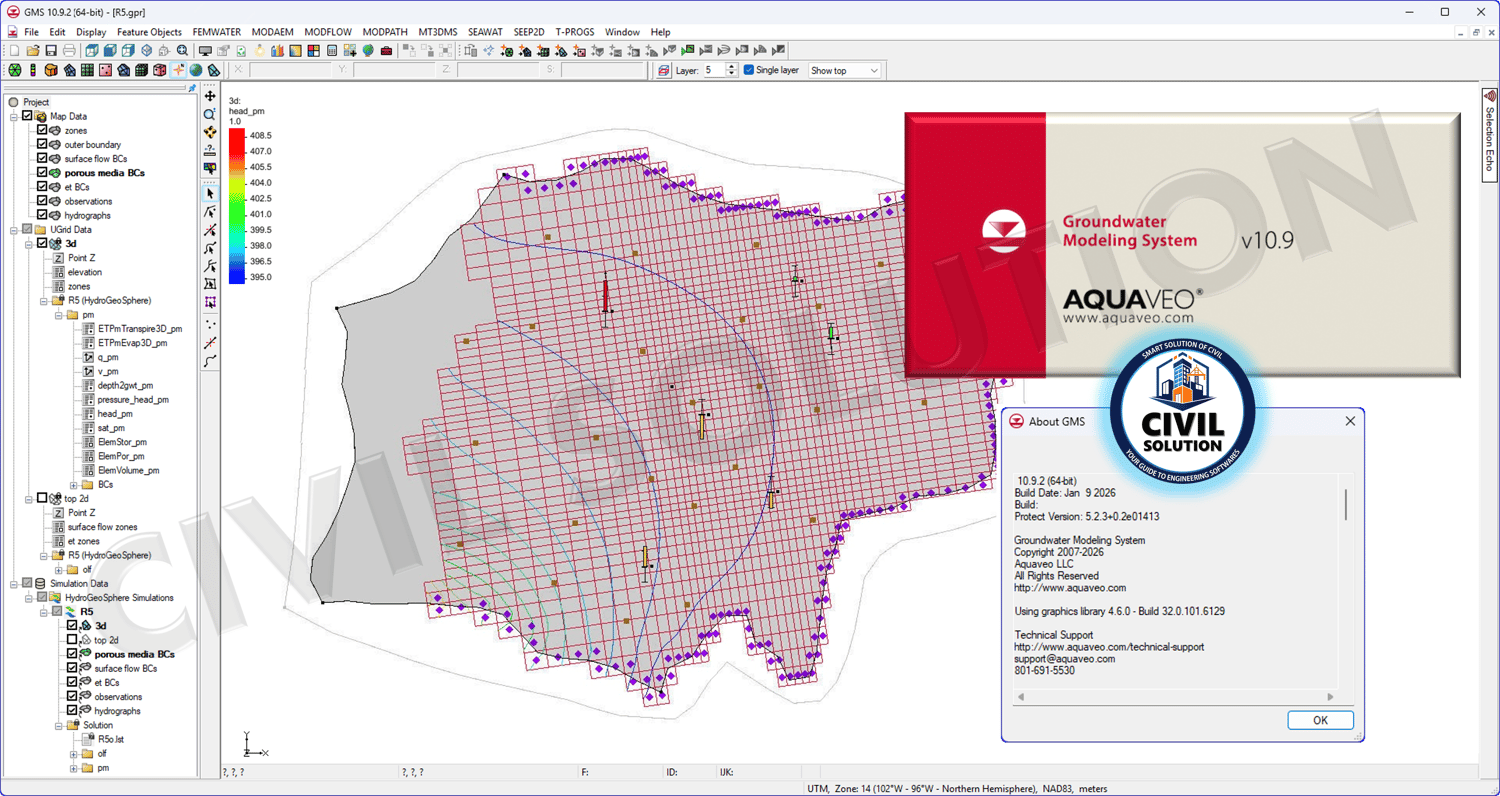Screen dimensions: 1500x796
Task: Open the Show top dropdown
Action: (x=844, y=71)
